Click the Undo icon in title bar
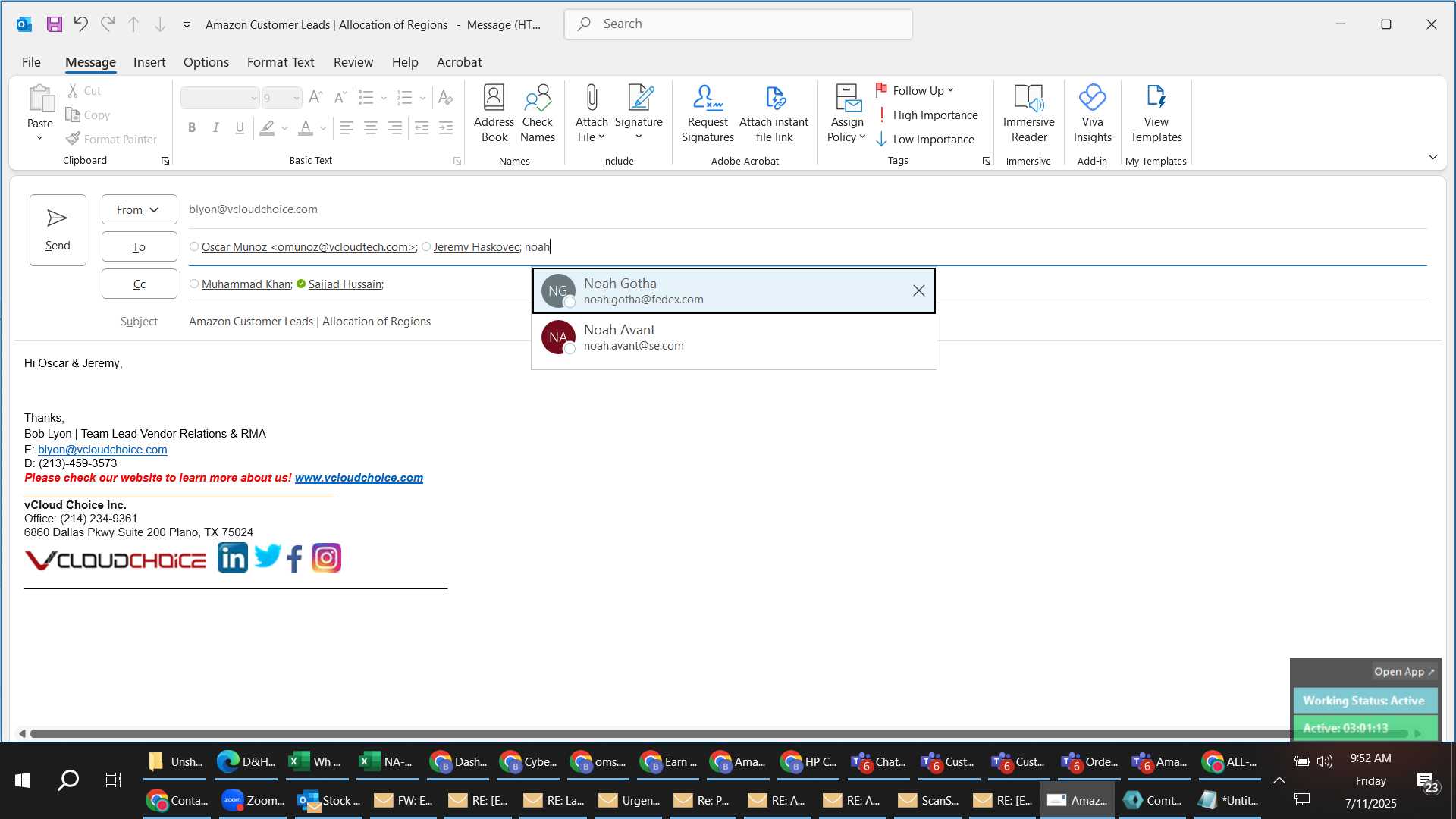Screen dimensions: 1456x819 click(x=80, y=24)
